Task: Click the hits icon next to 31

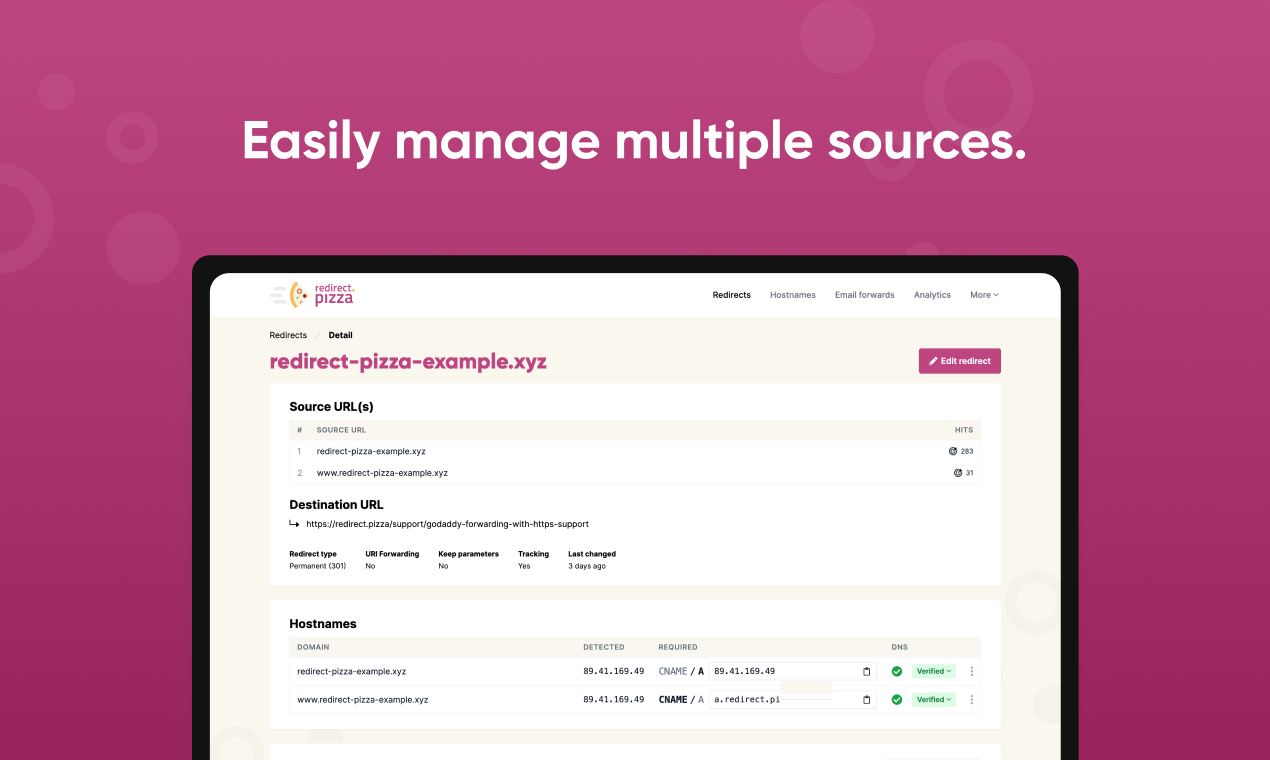Action: [957, 473]
